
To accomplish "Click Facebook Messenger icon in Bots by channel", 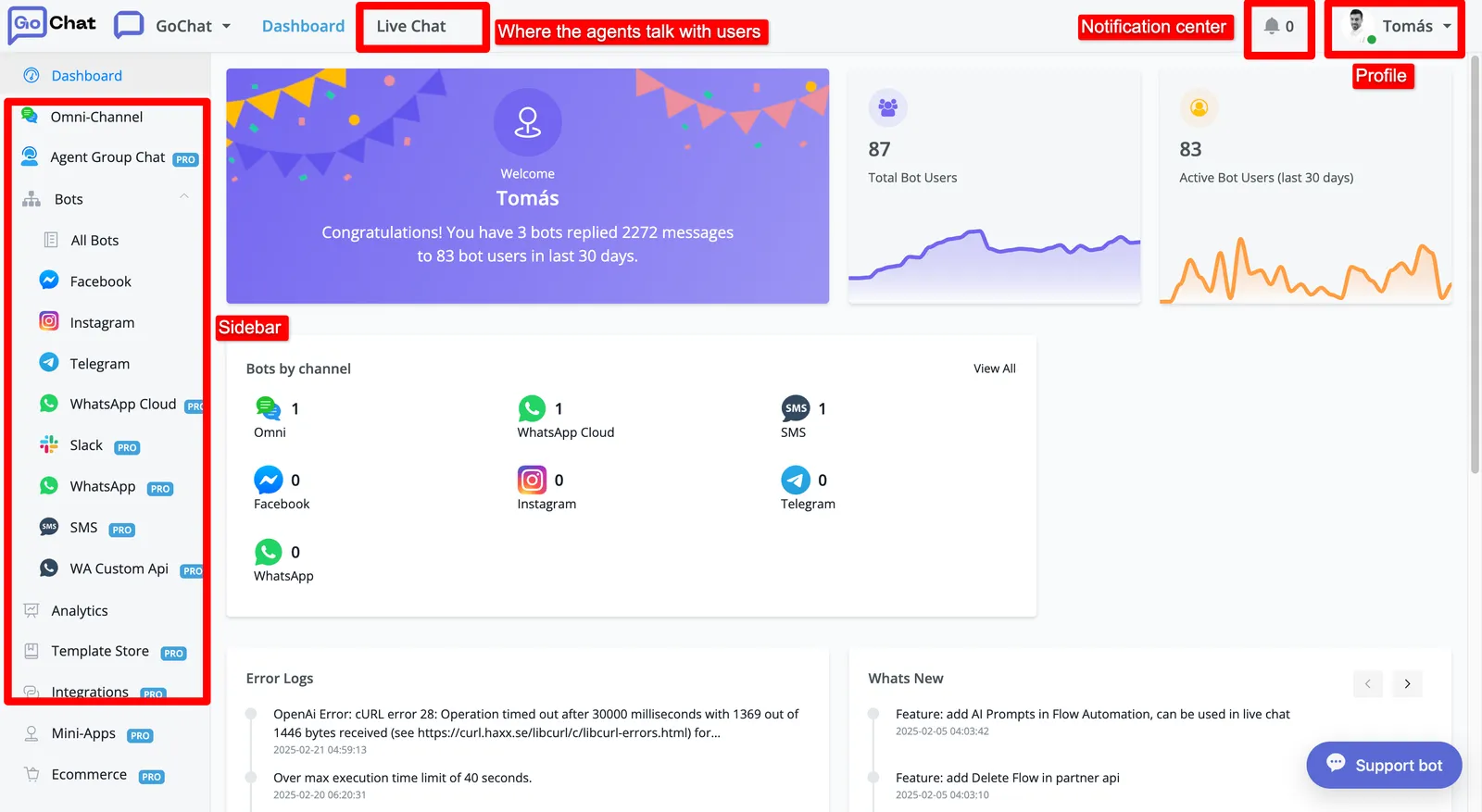I will tap(269, 480).
